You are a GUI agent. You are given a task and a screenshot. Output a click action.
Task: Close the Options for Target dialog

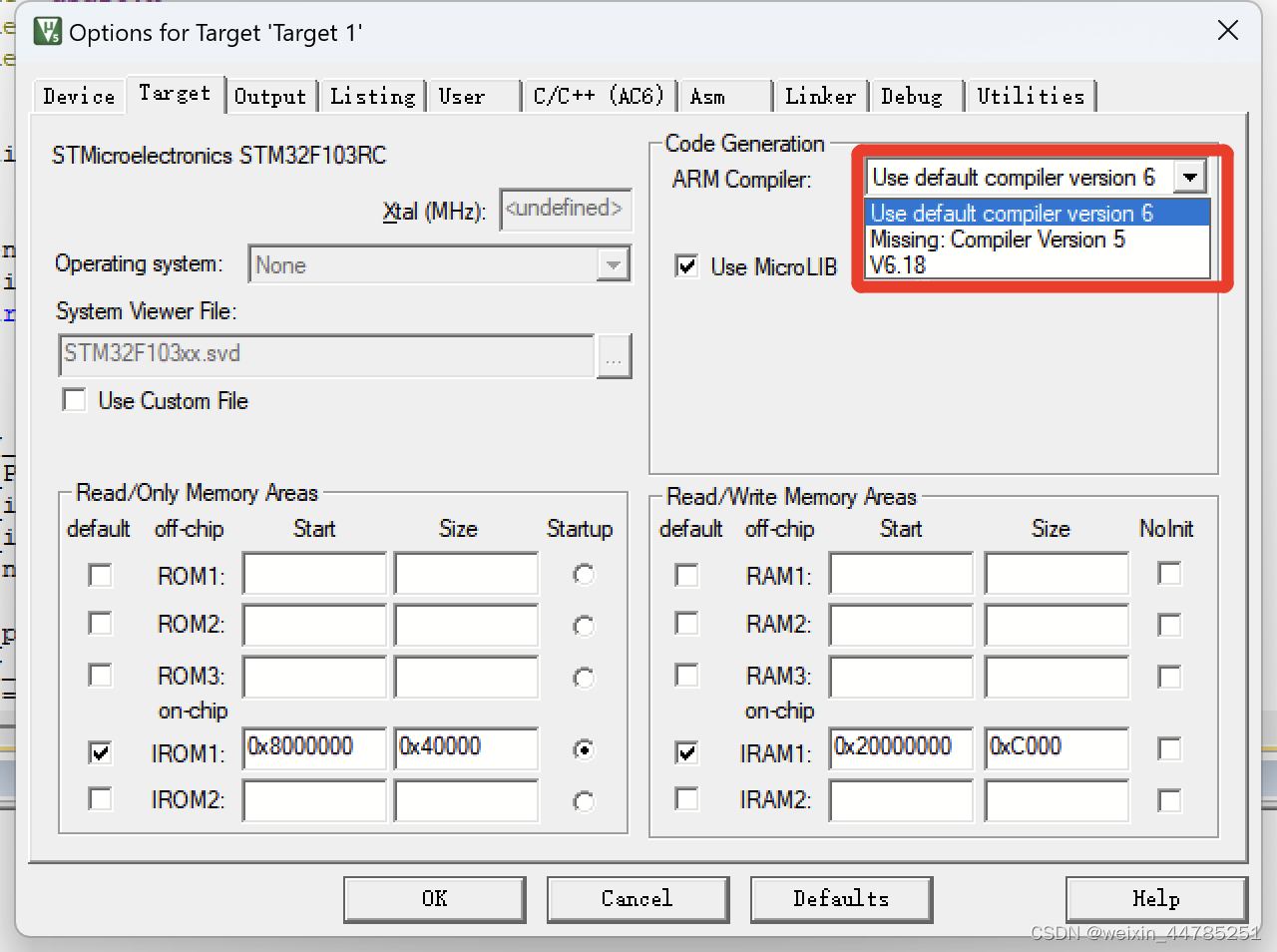[1228, 30]
